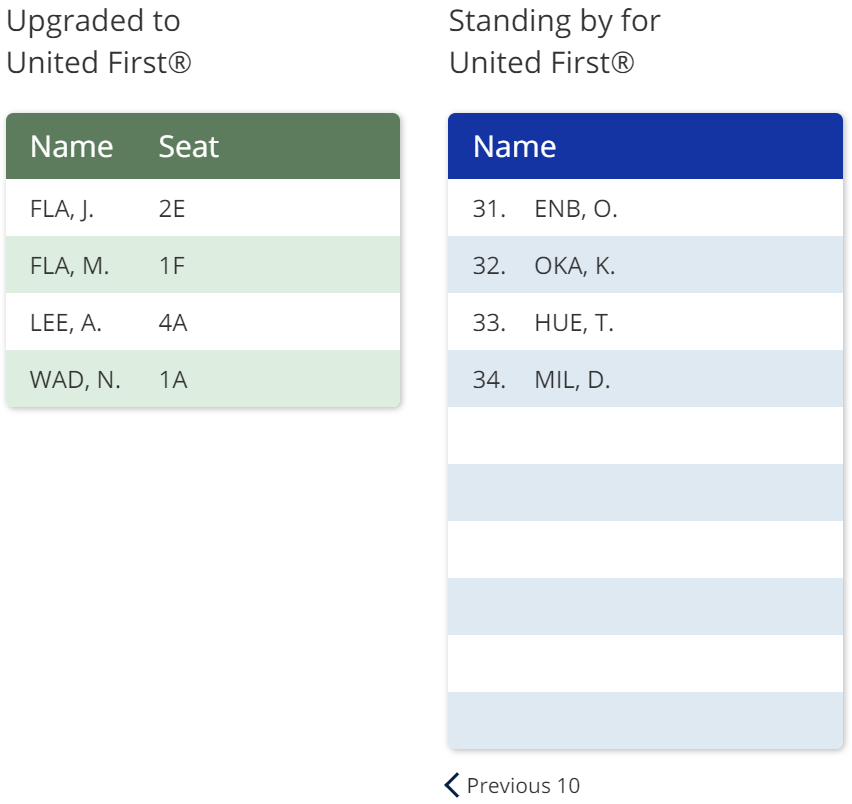
Task: Click the WAD, N. passenger name
Action: pos(75,380)
